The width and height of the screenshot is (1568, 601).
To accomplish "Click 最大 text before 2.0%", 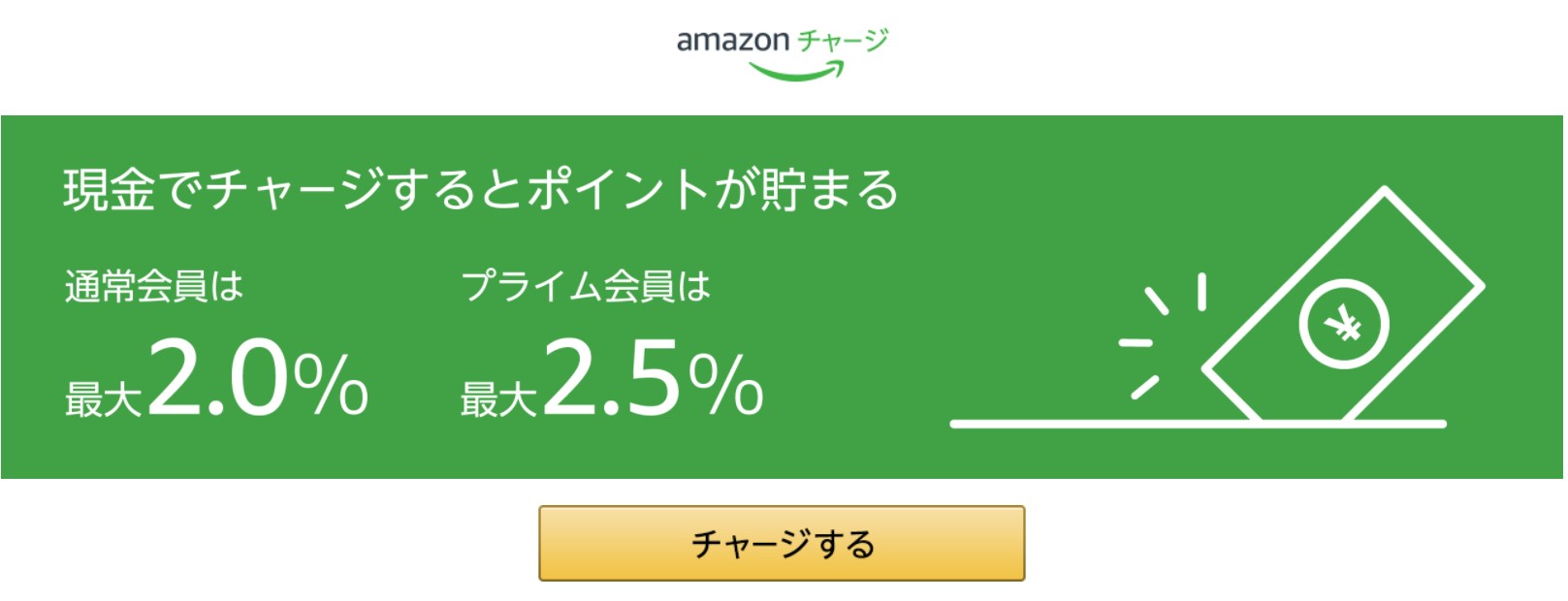I will [103, 399].
